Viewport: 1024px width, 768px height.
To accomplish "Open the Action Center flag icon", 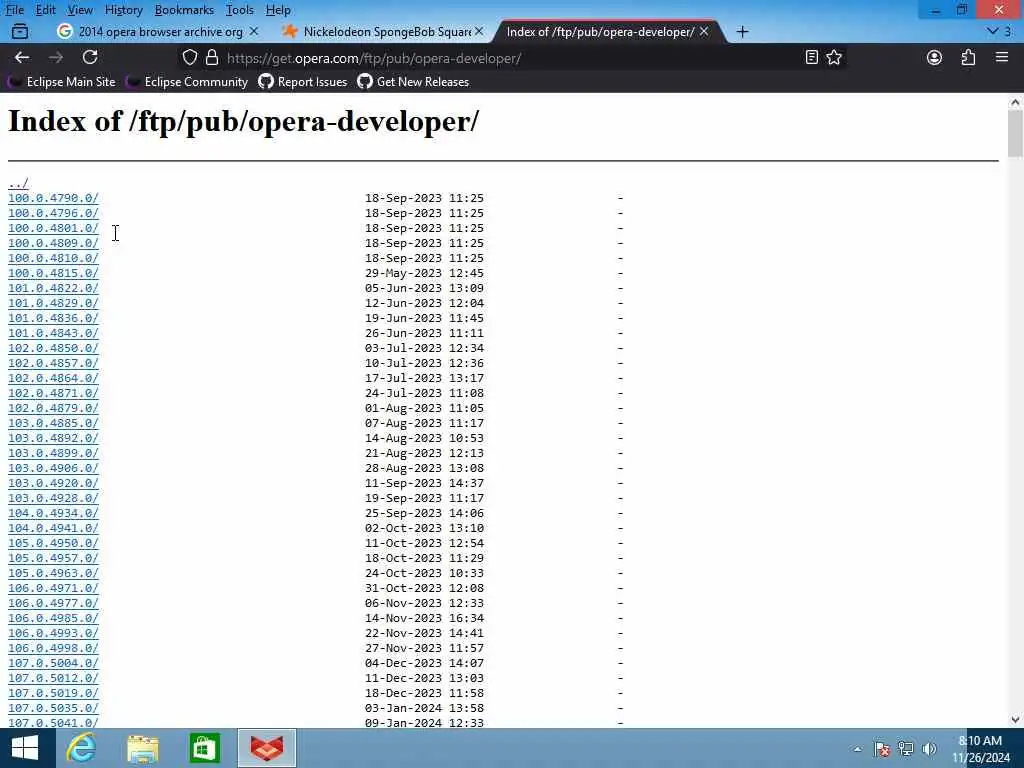I will [882, 749].
